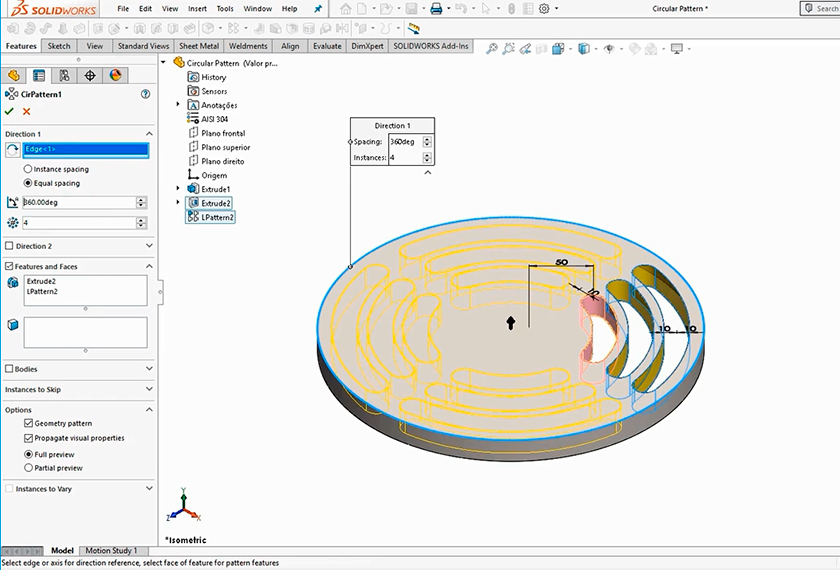This screenshot has height=570, width=840.
Task: Open the Motion Study 1 tab
Action: 111,551
